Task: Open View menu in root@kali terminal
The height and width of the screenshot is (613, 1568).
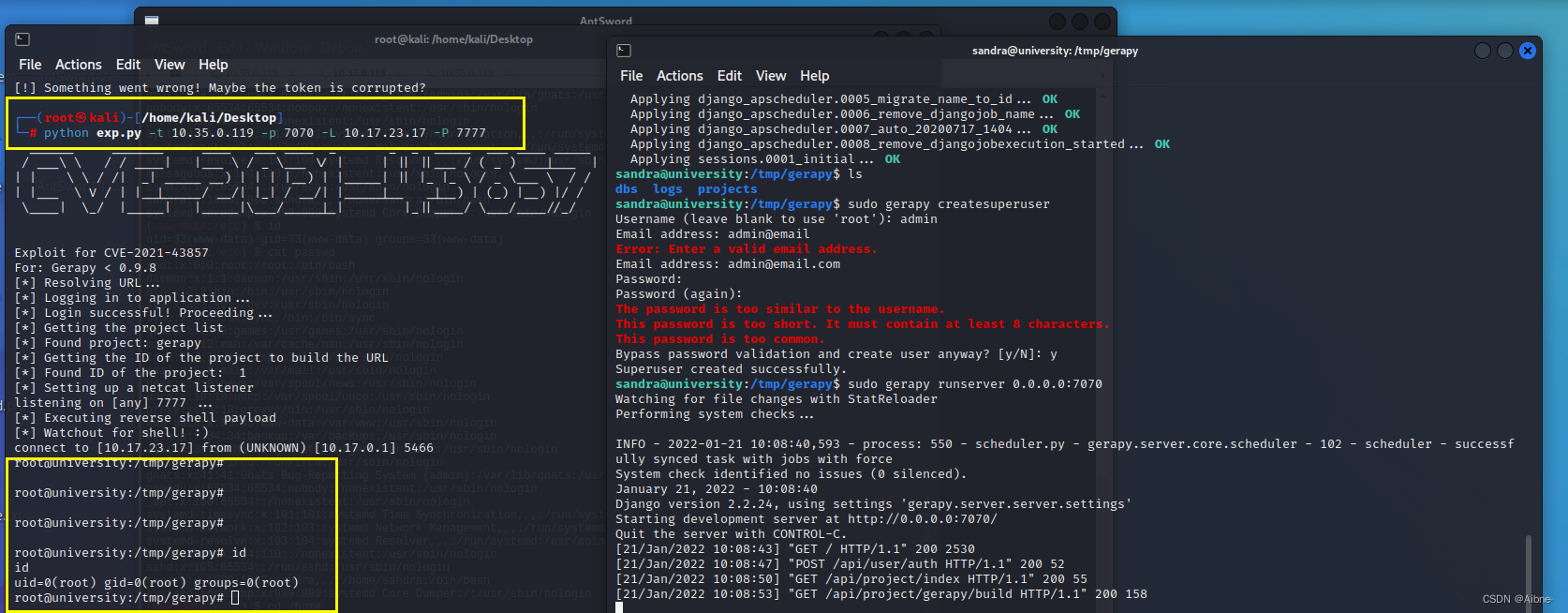Action: click(170, 65)
